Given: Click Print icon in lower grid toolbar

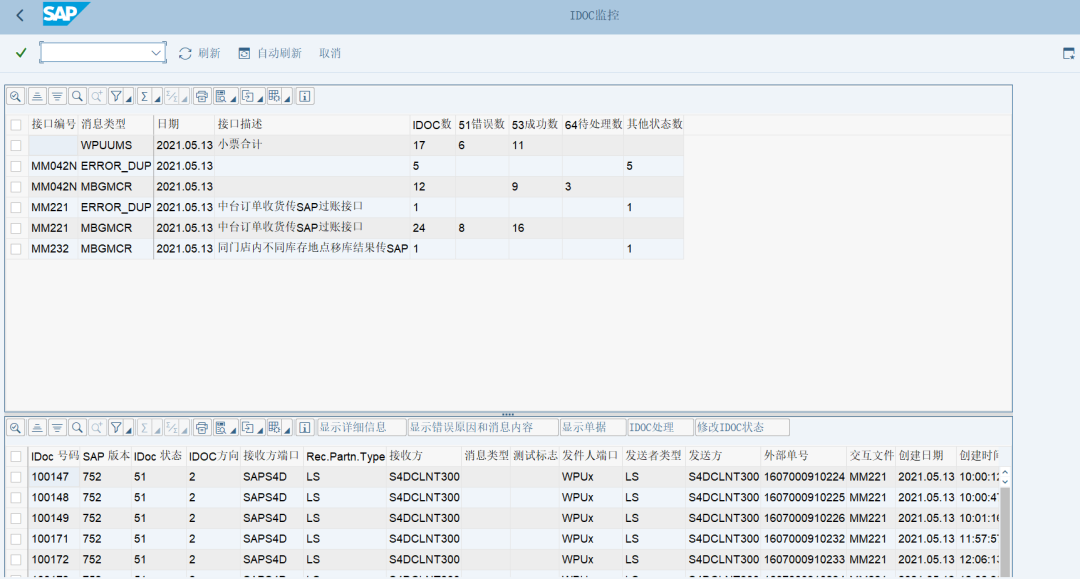Looking at the screenshot, I should point(202,428).
